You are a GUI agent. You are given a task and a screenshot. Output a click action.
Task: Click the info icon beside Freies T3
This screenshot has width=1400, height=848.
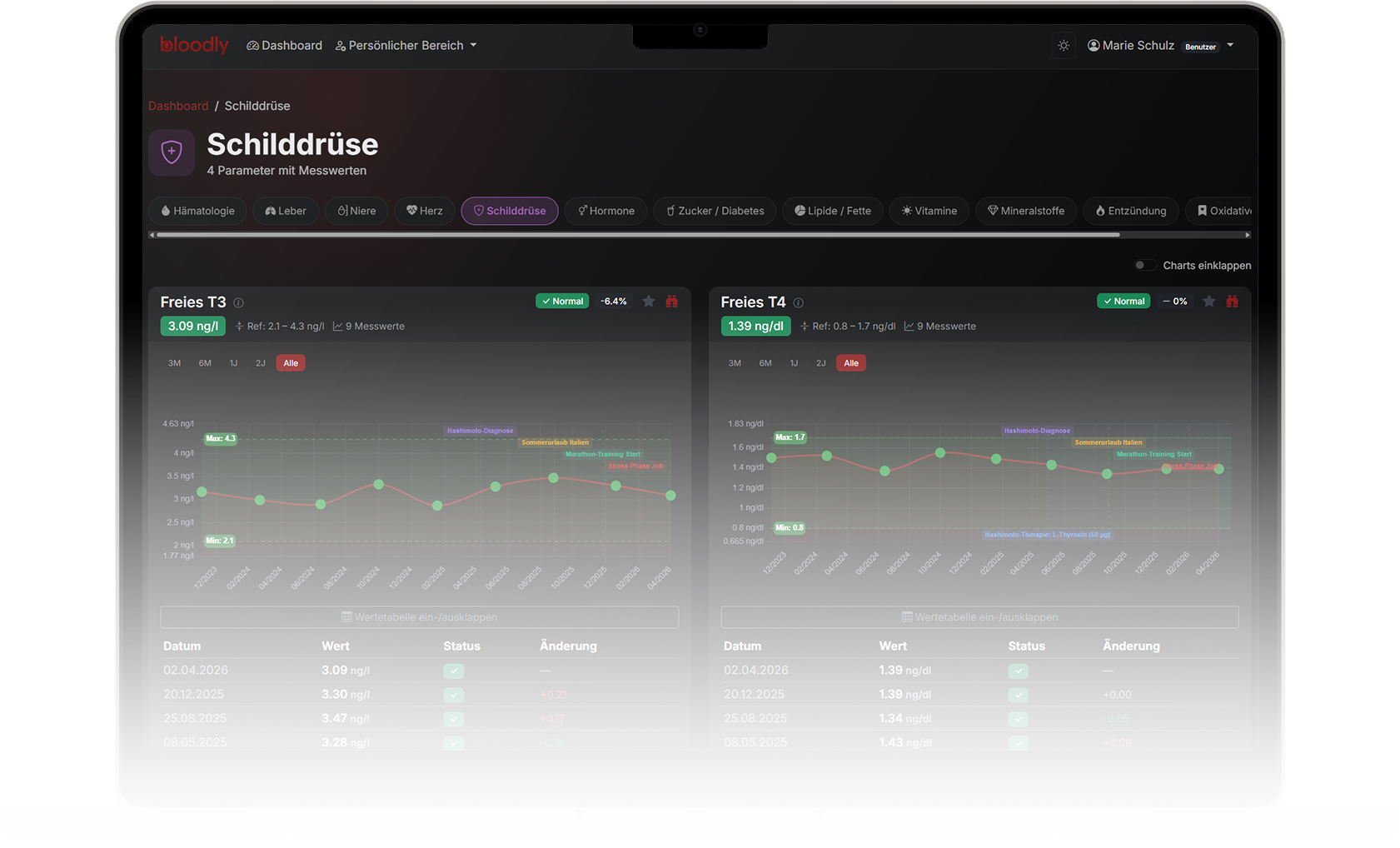[x=238, y=303]
